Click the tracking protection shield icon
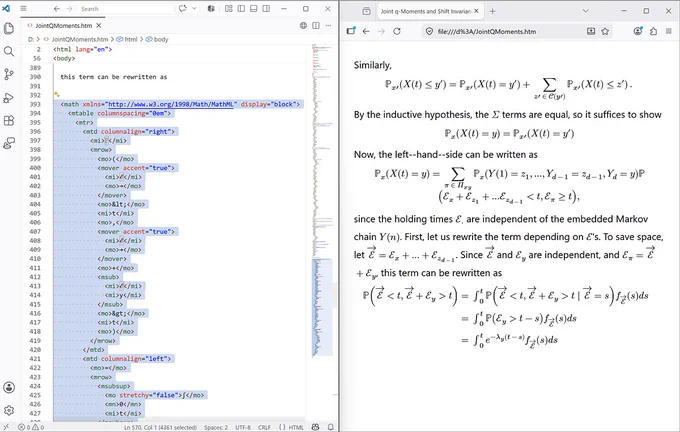Viewport: 680px width, 432px height. [x=429, y=31]
